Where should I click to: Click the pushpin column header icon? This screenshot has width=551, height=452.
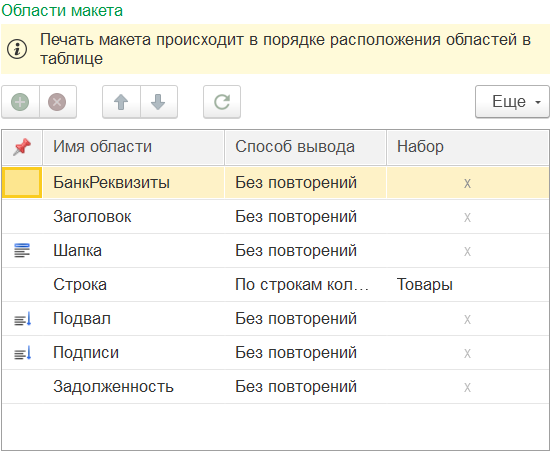22,147
